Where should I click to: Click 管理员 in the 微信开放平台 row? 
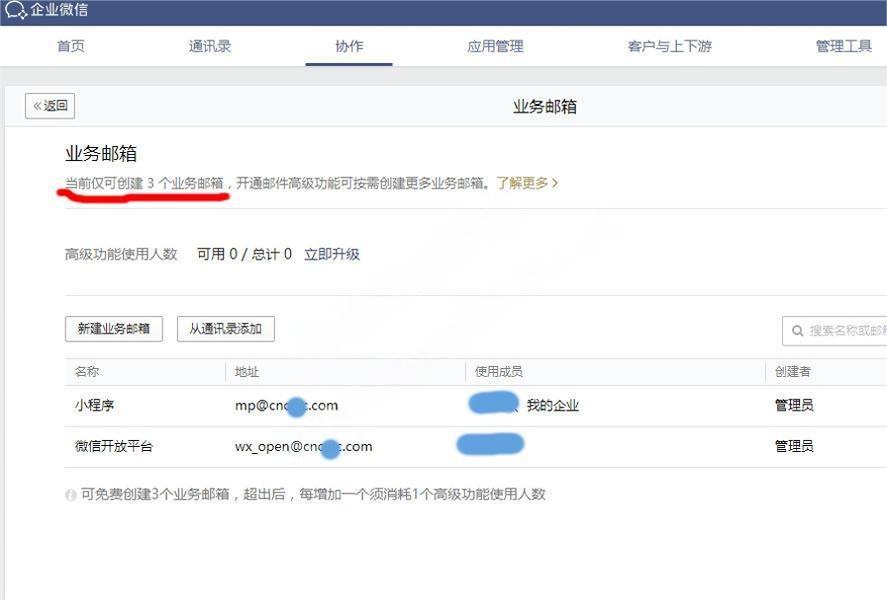tap(794, 446)
